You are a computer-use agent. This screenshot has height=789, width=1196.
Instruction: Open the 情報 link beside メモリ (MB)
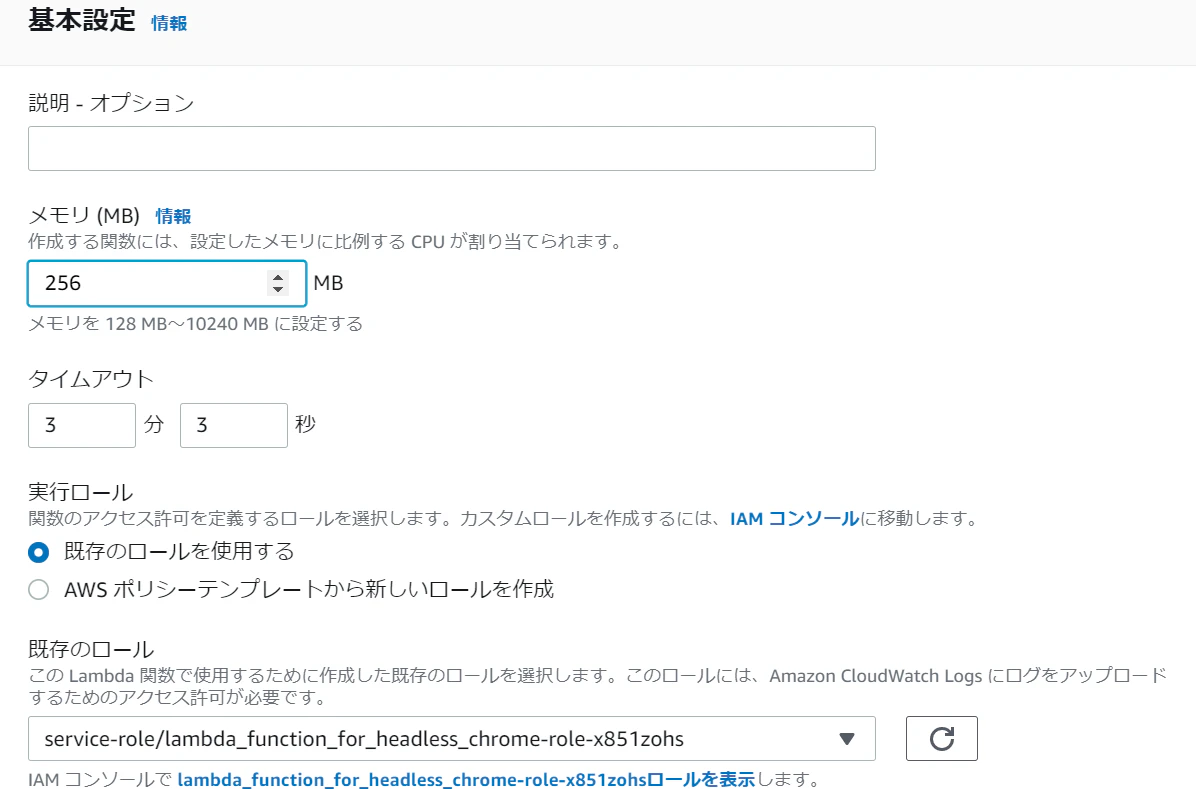tap(173, 217)
